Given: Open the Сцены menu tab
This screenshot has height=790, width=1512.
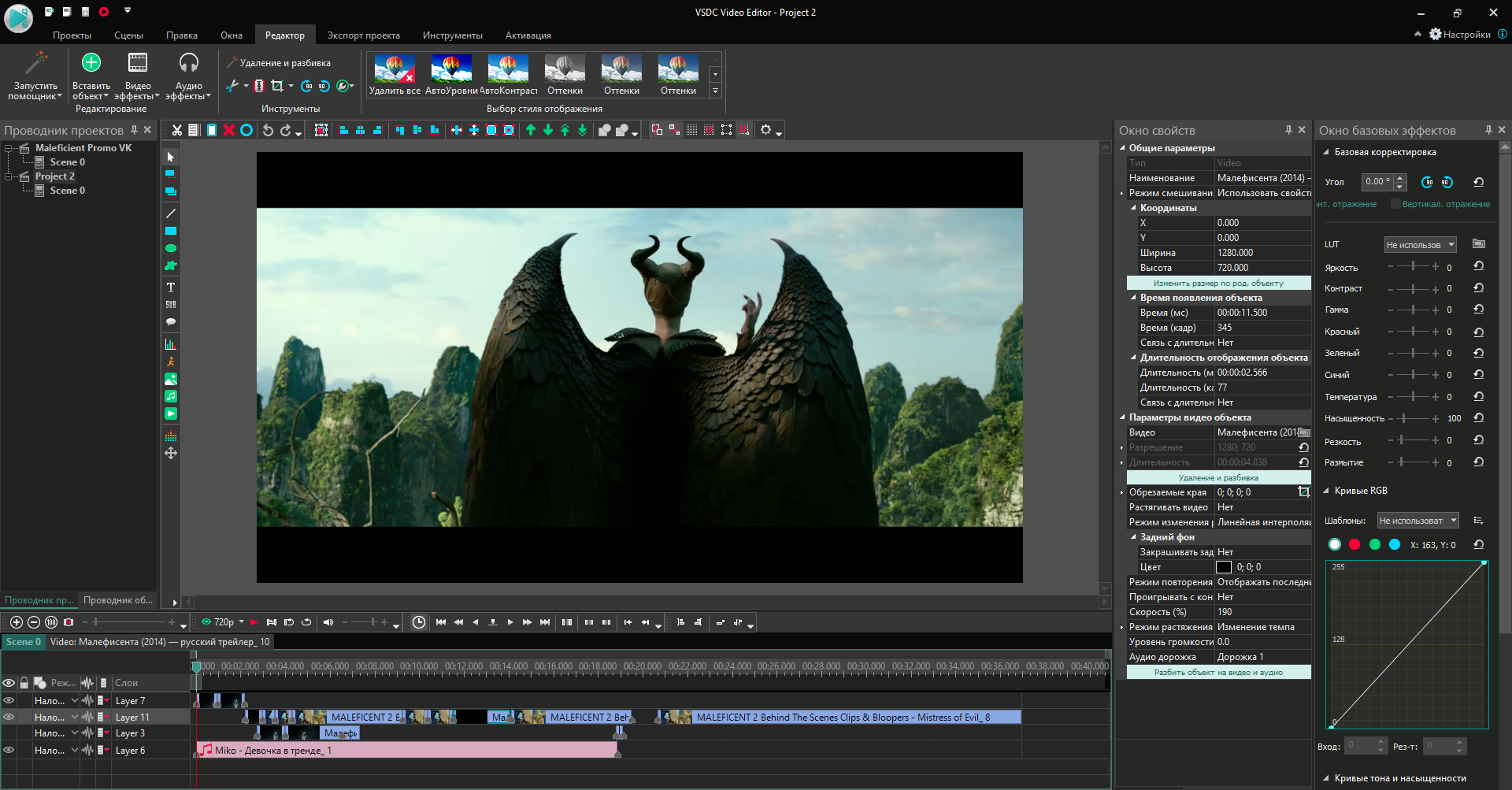Looking at the screenshot, I should pos(128,35).
